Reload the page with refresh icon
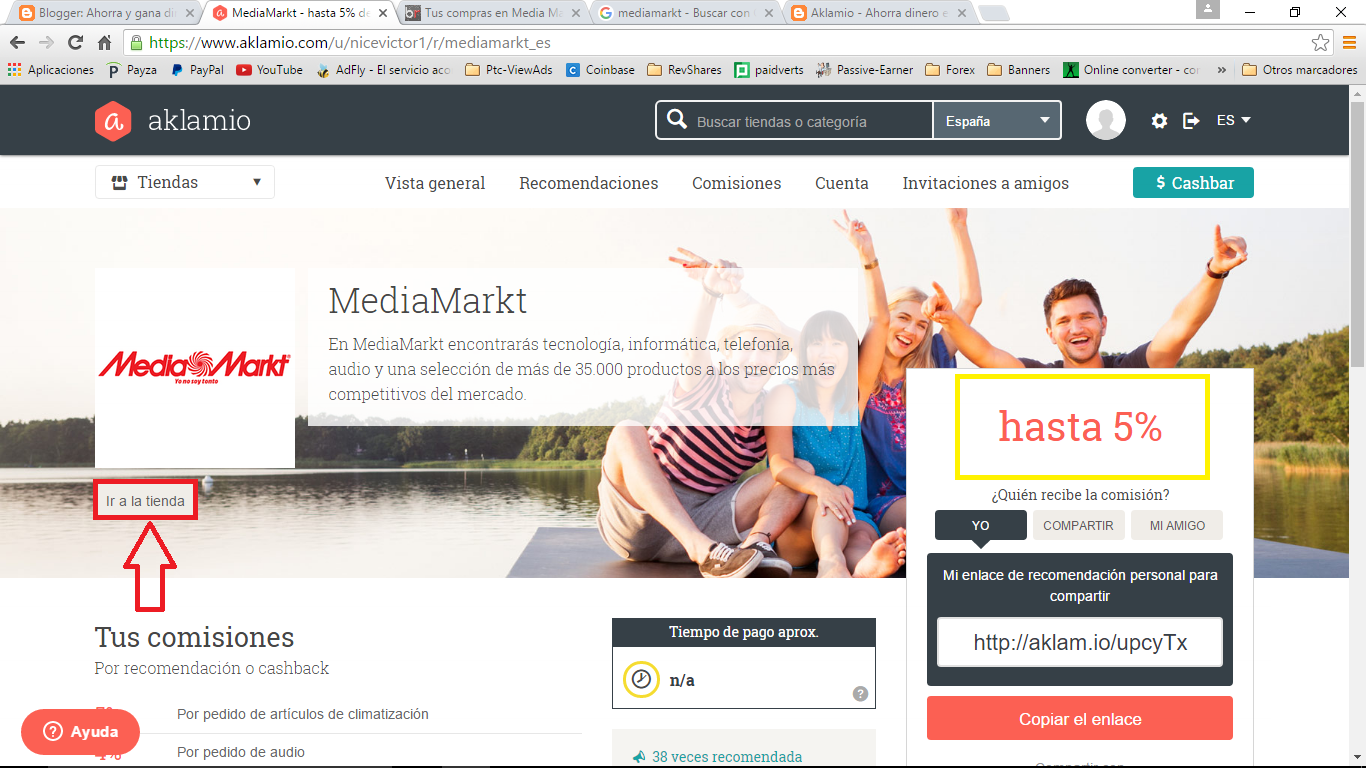This screenshot has height=768, width=1366. coord(75,43)
